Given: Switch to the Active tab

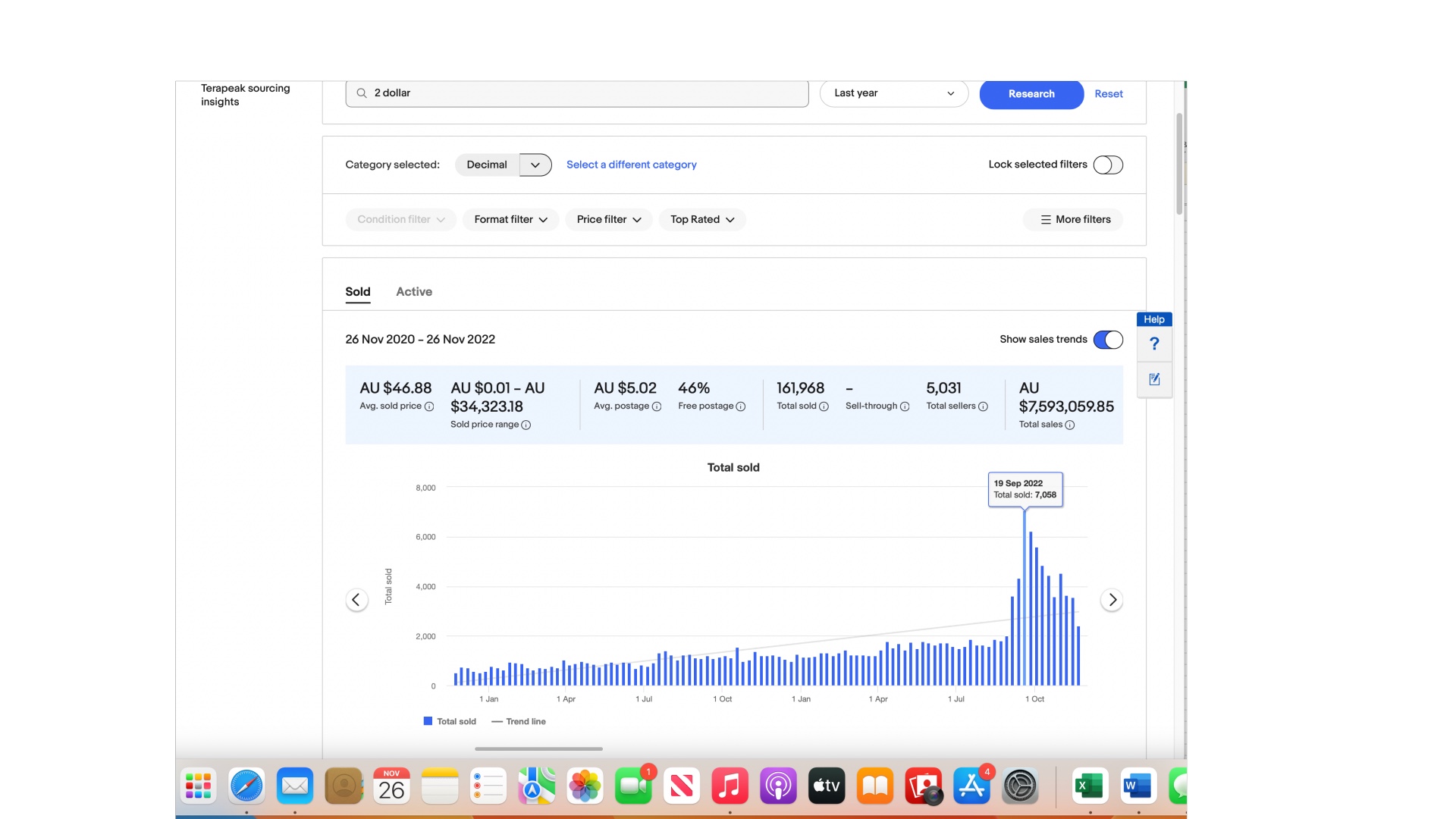Looking at the screenshot, I should 414,292.
